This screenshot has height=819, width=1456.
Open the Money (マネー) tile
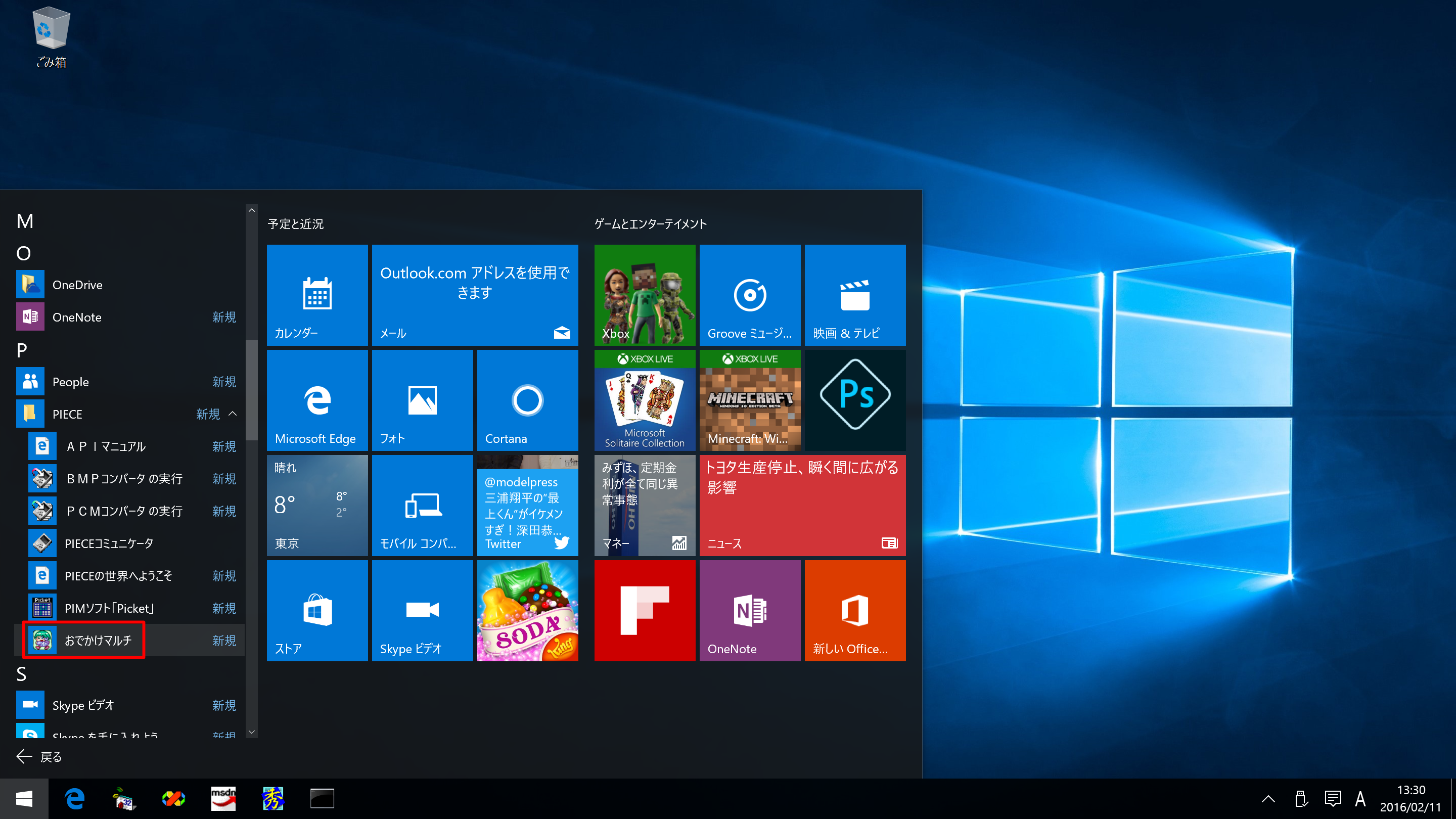pyautogui.click(x=645, y=505)
